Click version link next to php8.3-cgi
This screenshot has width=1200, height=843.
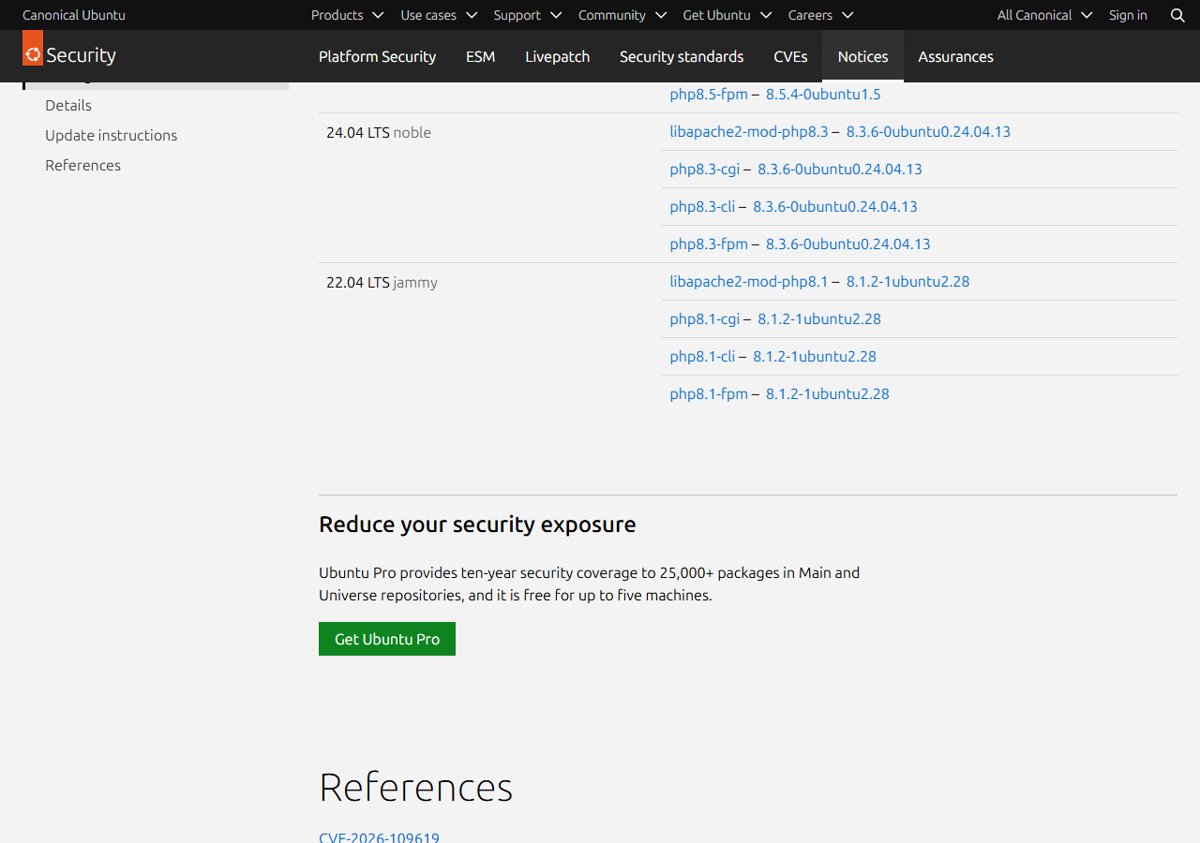pos(840,169)
